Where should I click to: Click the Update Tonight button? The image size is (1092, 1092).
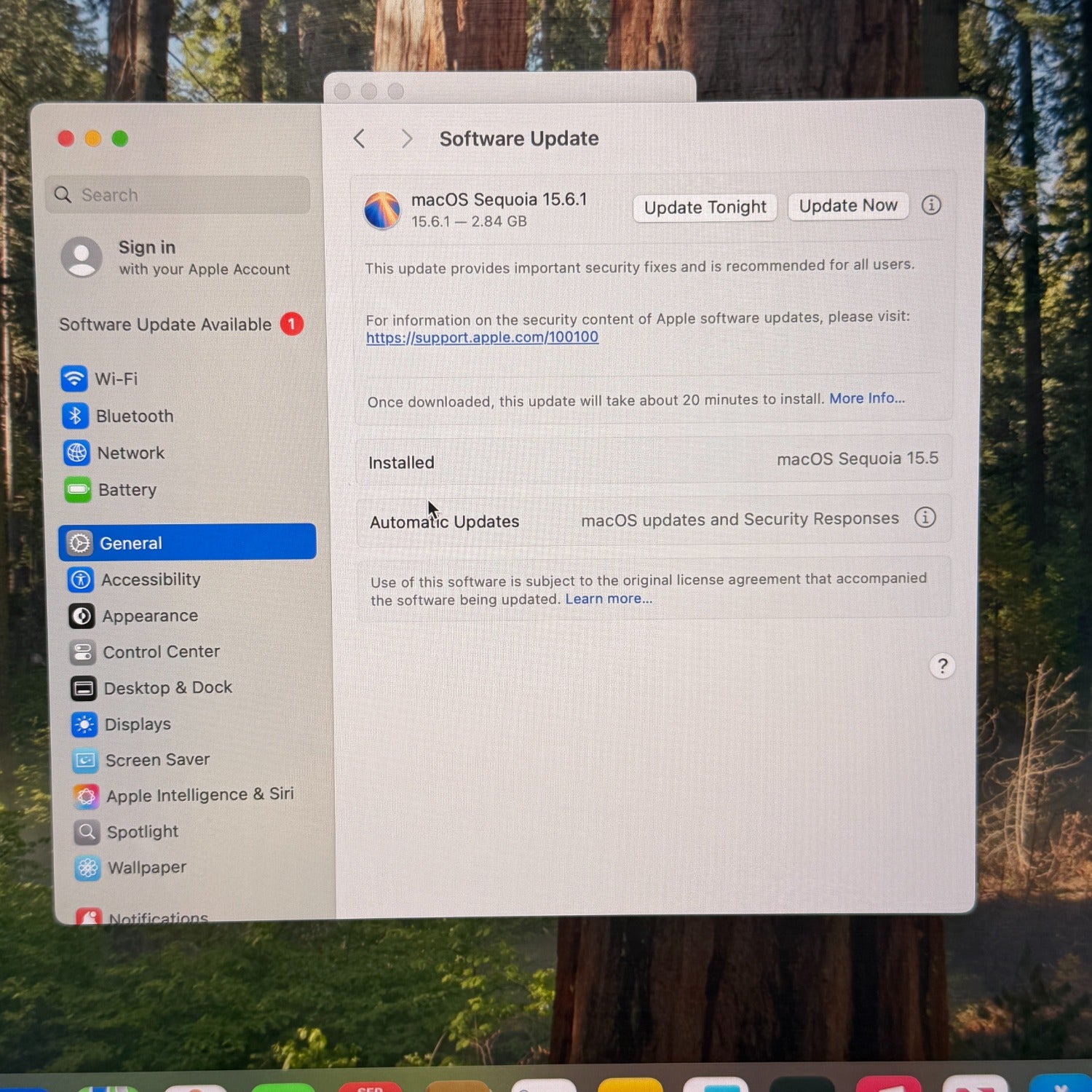point(705,207)
